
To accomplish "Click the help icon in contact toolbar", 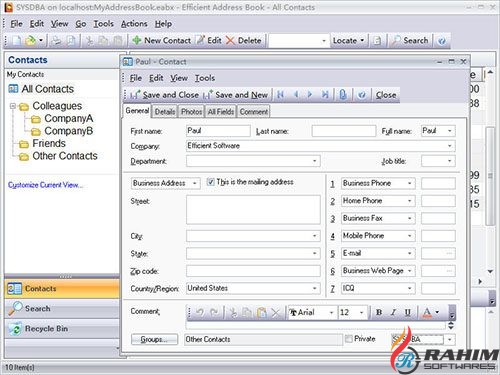I will 362,95.
